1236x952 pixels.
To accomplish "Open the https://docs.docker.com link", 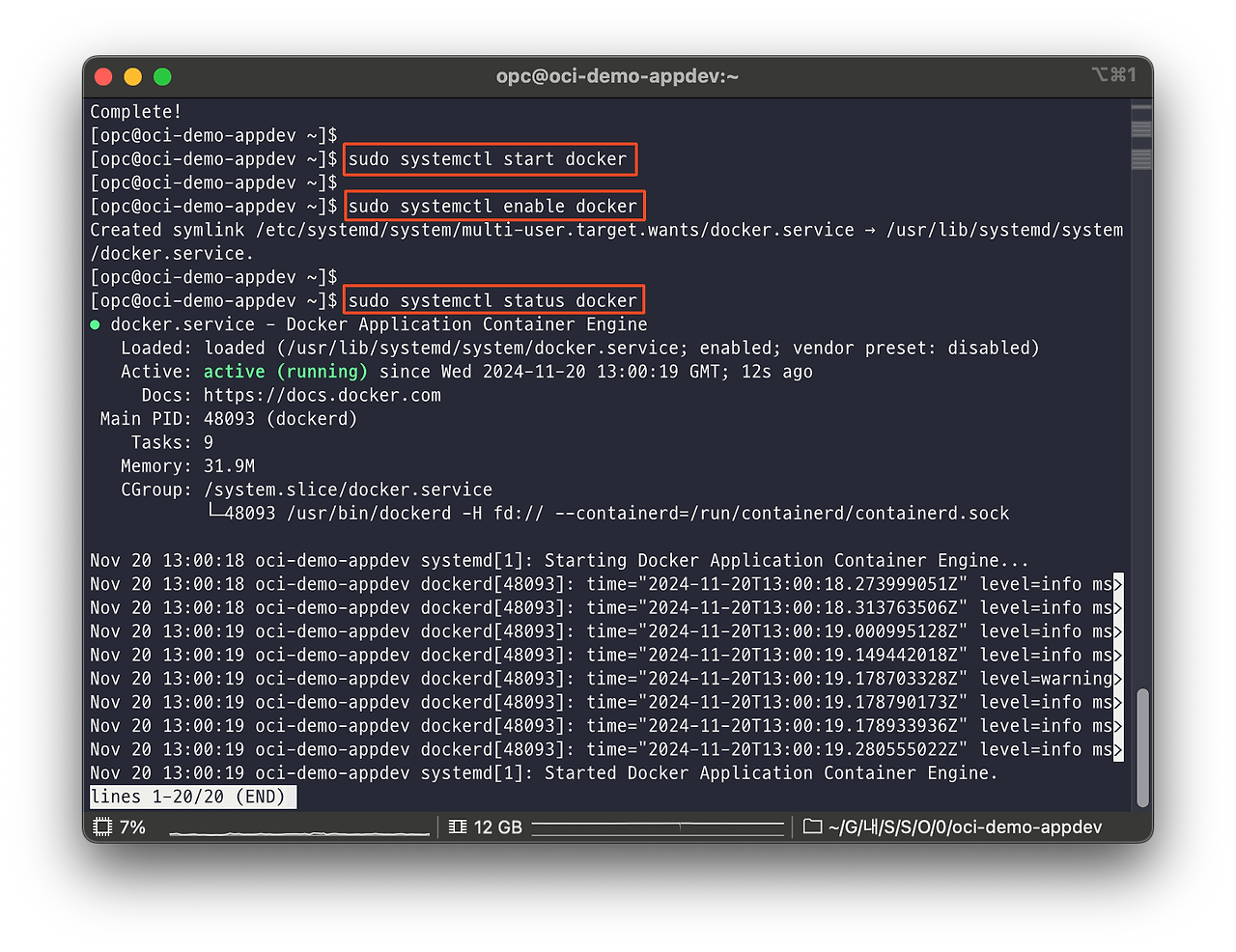I will click(322, 396).
